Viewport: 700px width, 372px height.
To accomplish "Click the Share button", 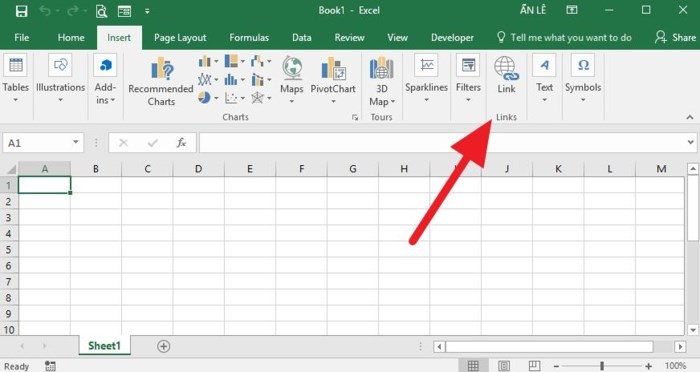I will click(x=675, y=38).
